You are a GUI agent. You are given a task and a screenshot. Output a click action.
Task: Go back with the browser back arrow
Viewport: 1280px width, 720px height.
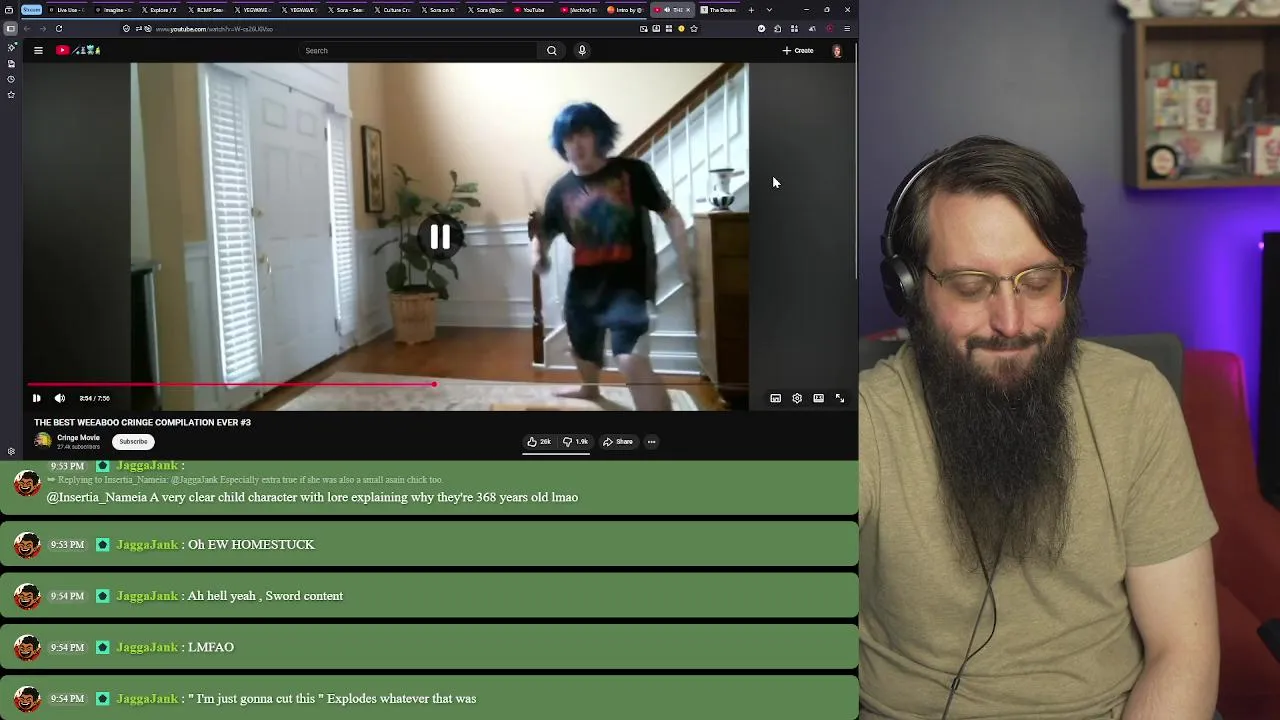coord(27,29)
